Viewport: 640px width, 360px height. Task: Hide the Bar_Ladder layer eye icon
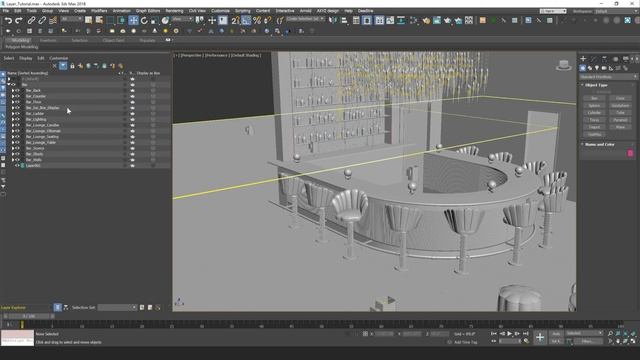click(18, 113)
